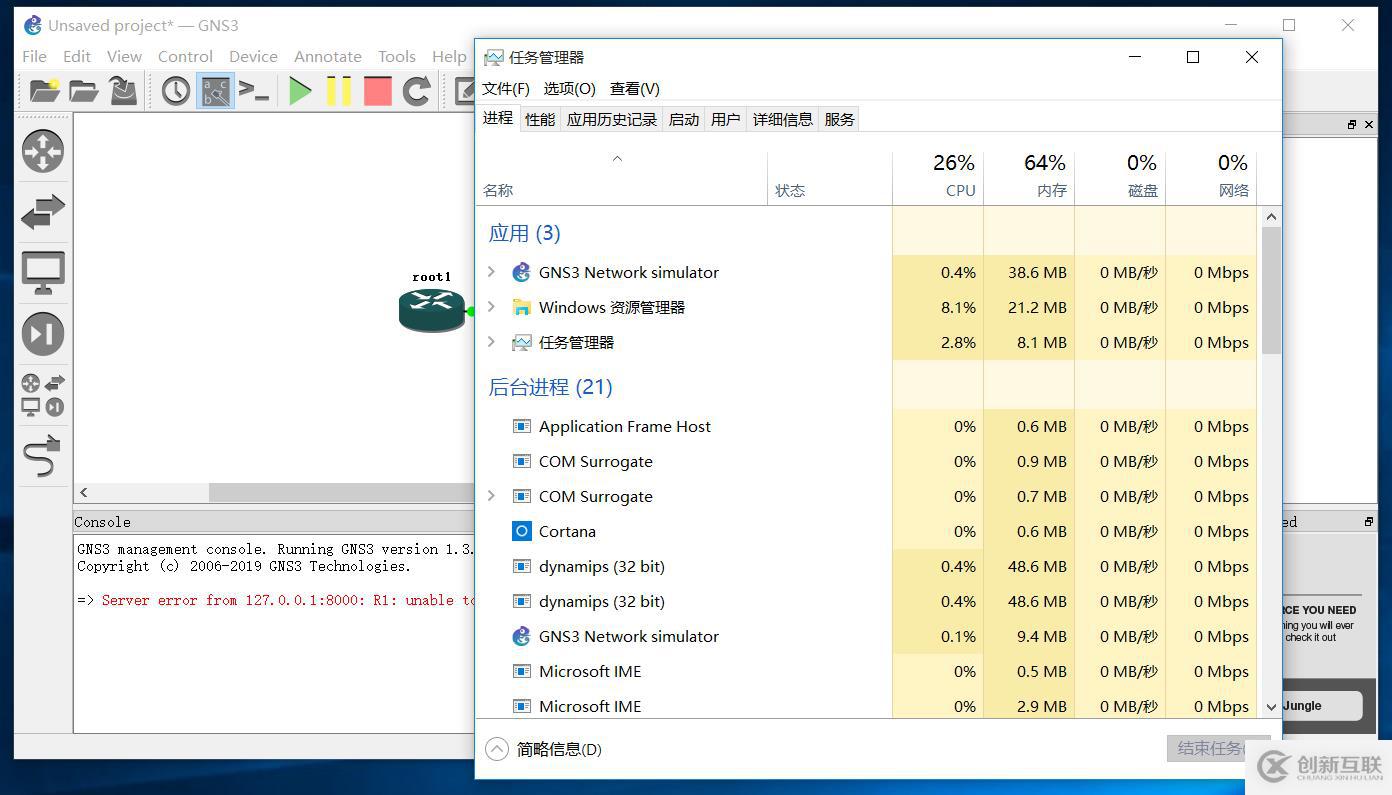Click the GNS3 canvas horizontal scrollbar left arrow
The image size is (1392, 795).
(84, 493)
